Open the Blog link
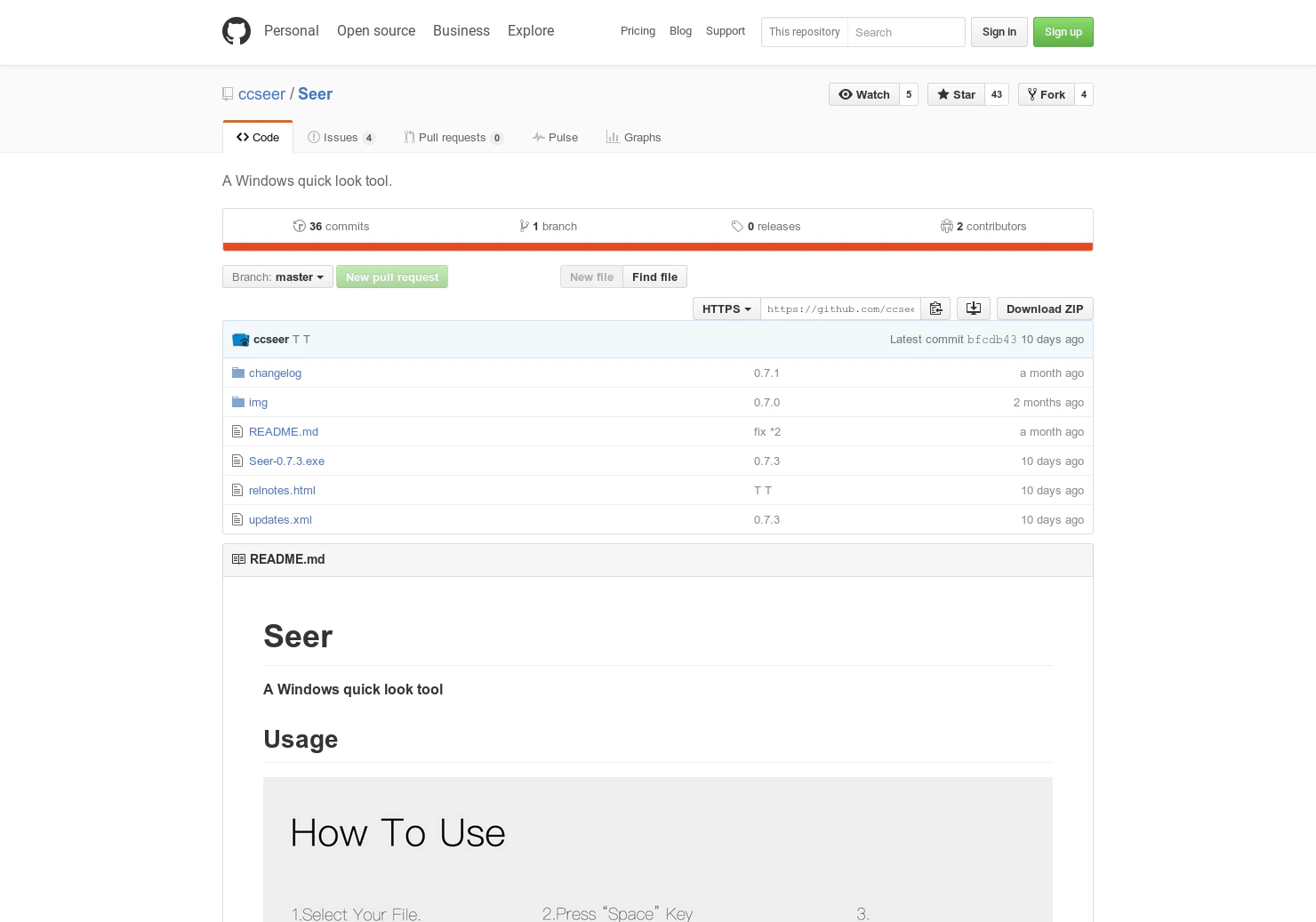Screen dimensions: 1316x922 click(680, 31)
